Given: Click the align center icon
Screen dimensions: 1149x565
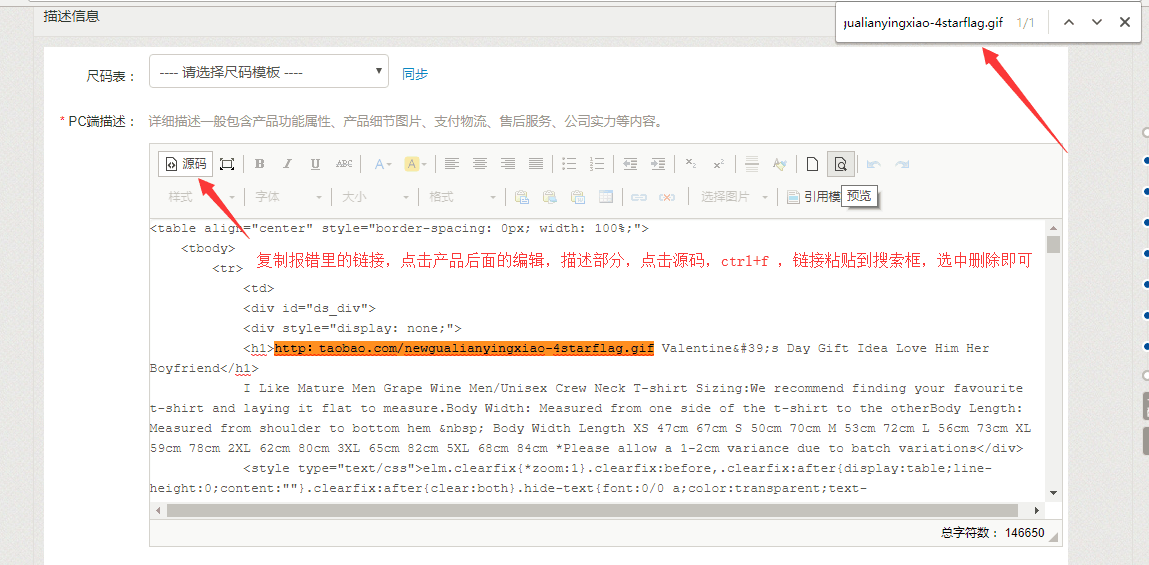Looking at the screenshot, I should pyautogui.click(x=480, y=164).
